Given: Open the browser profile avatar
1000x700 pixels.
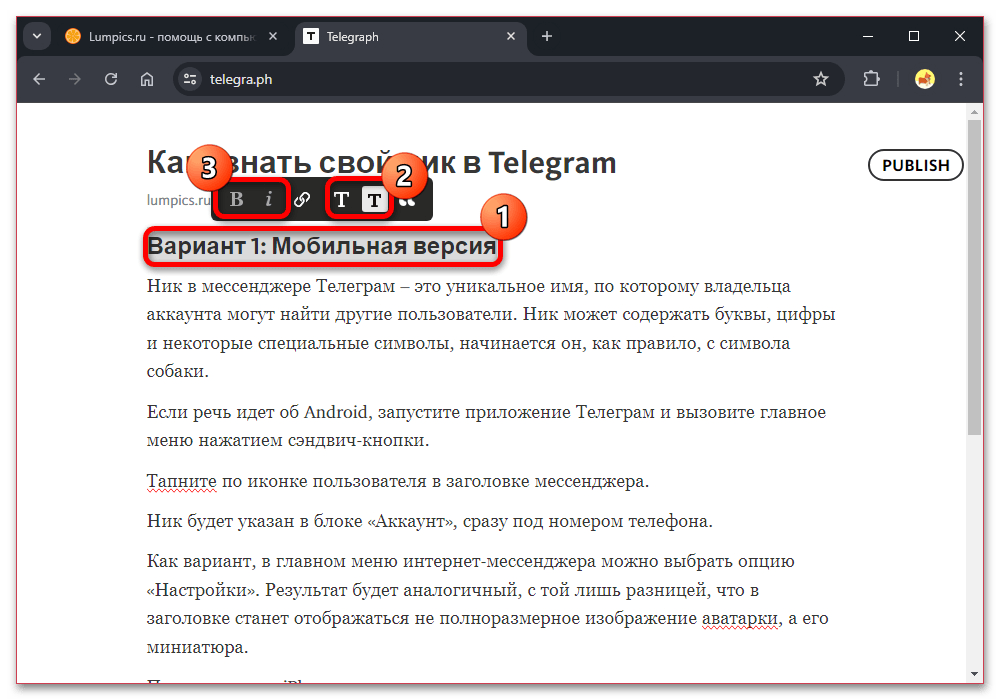Looking at the screenshot, I should click(x=925, y=79).
